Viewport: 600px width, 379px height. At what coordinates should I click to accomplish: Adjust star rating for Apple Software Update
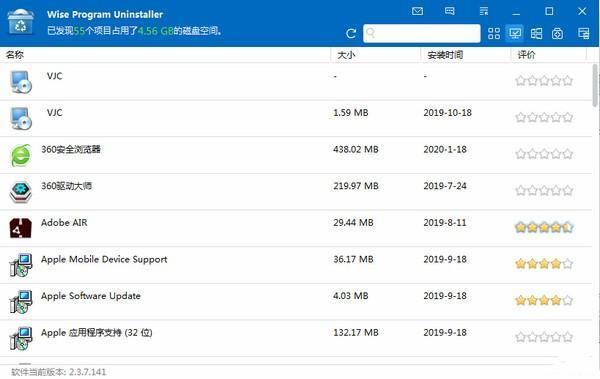[544, 300]
